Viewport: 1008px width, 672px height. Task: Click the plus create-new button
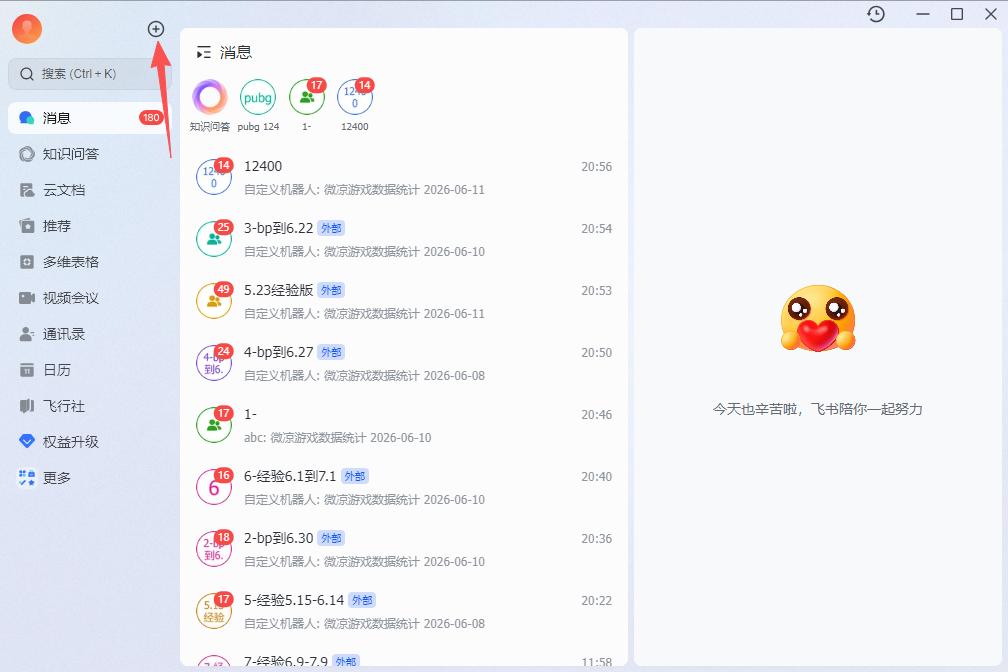(156, 29)
